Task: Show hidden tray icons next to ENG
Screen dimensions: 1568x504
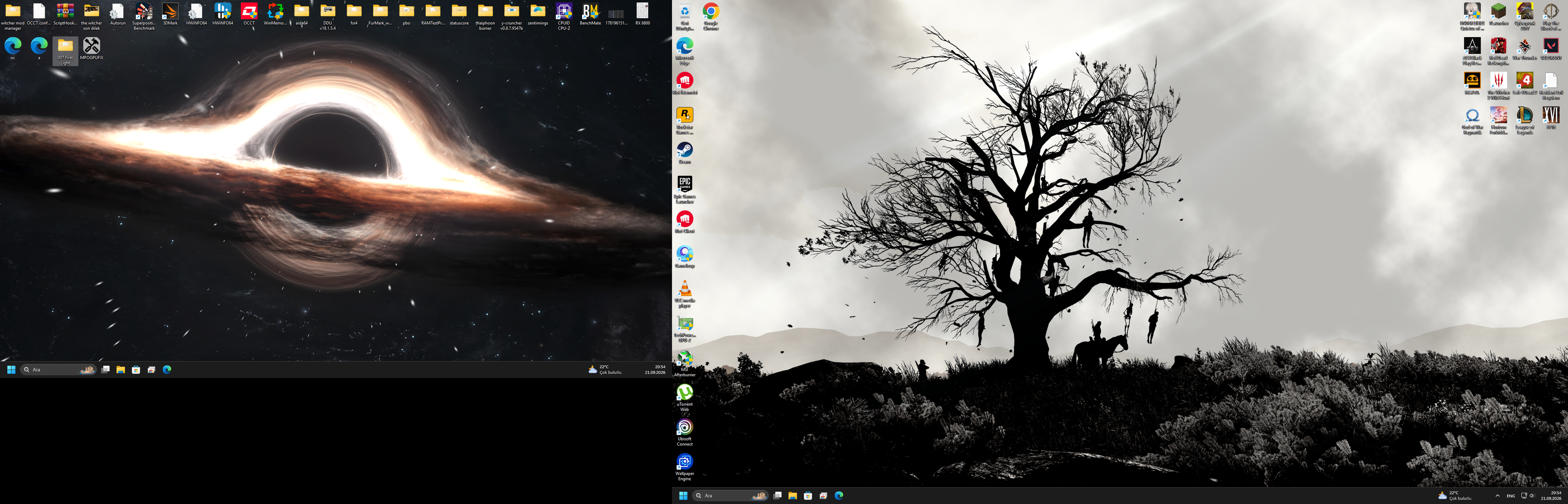Action: coord(1497,495)
